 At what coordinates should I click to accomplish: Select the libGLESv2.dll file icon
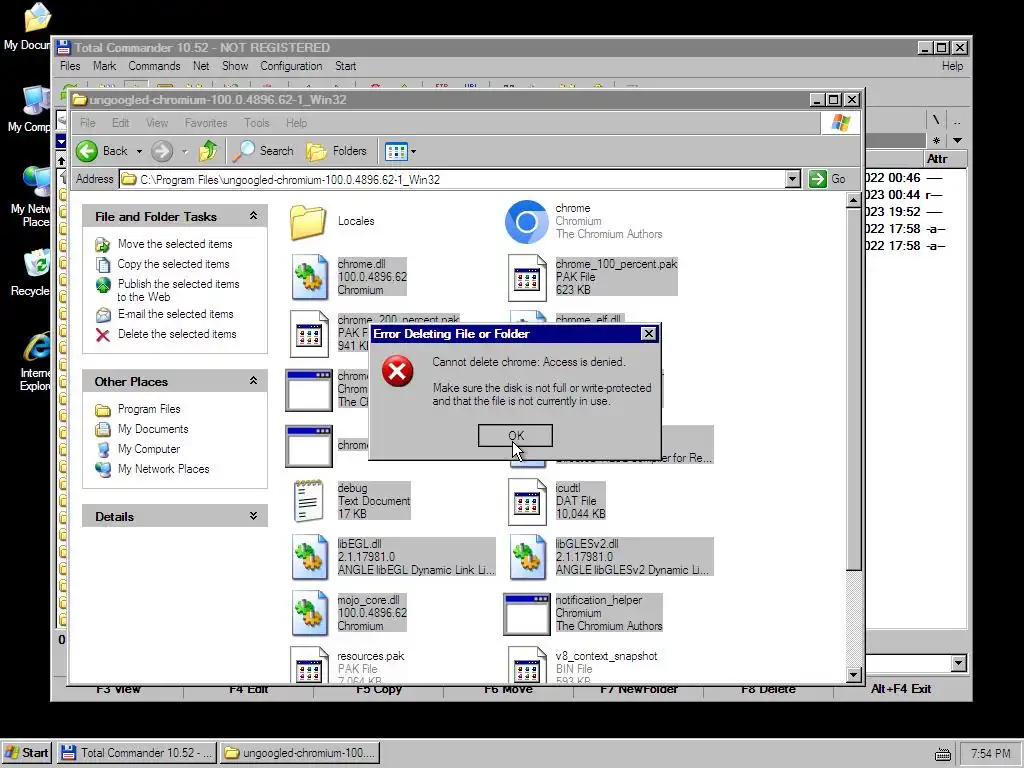[527, 557]
